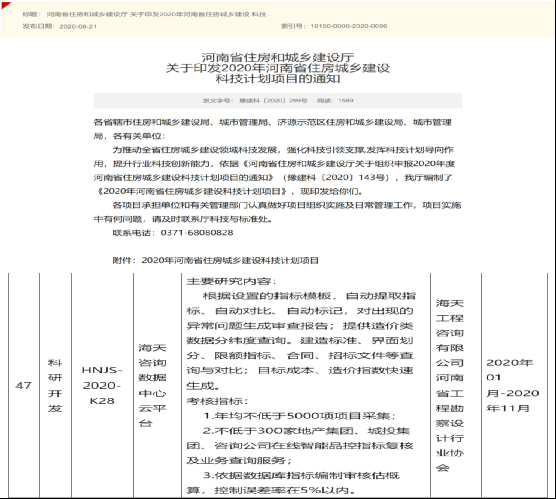The height and width of the screenshot is (499, 556).
Task: Click heading line 科技计划项目的通知
Action: (x=278, y=78)
